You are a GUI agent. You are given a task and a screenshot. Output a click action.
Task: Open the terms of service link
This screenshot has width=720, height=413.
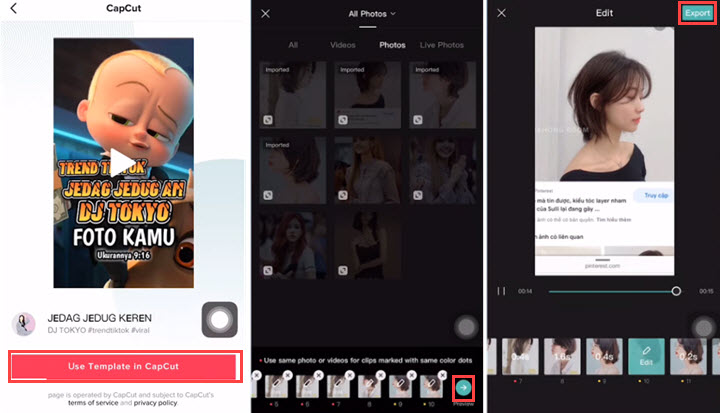[x=93, y=403]
